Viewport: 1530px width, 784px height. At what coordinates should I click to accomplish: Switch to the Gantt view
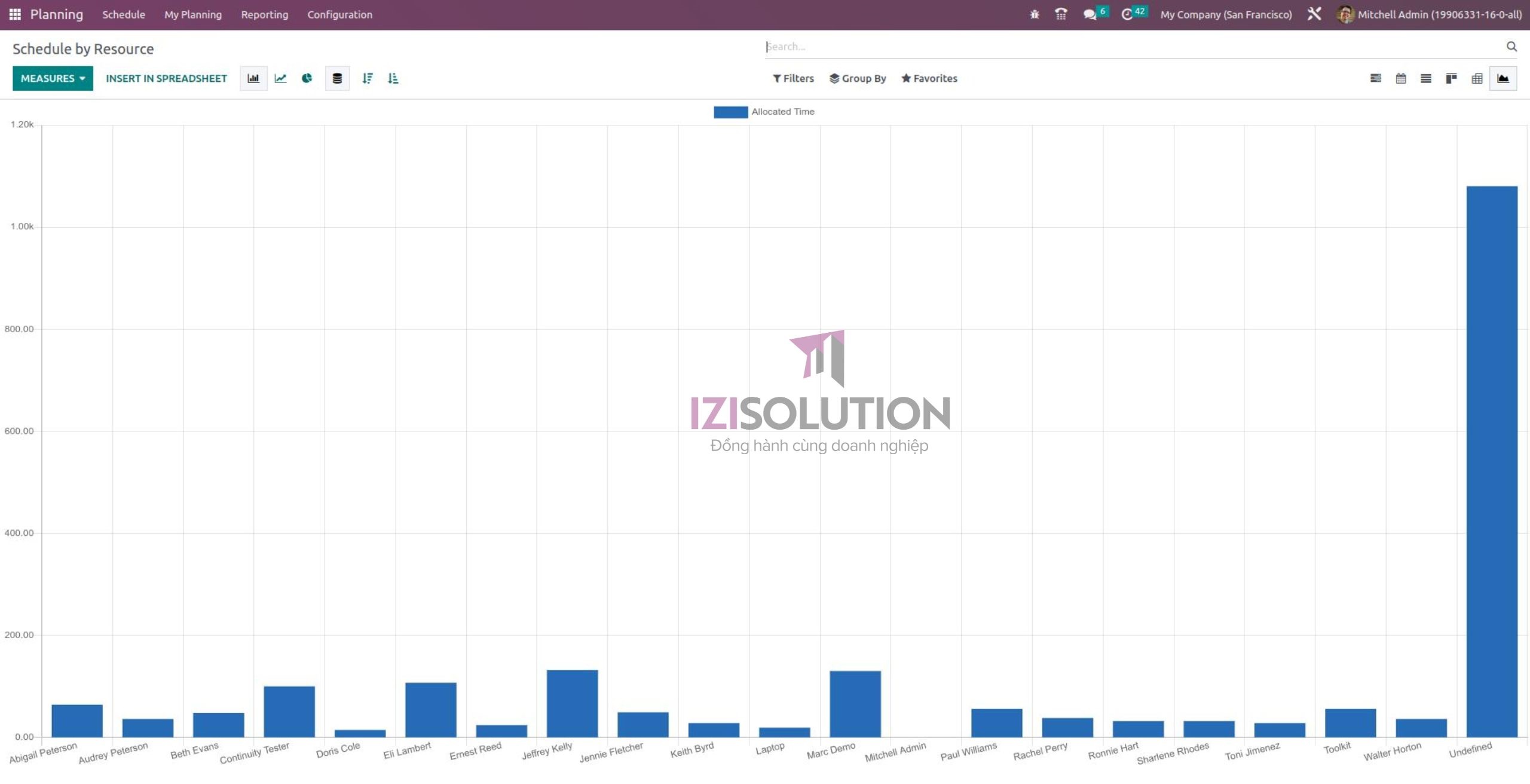point(1375,78)
